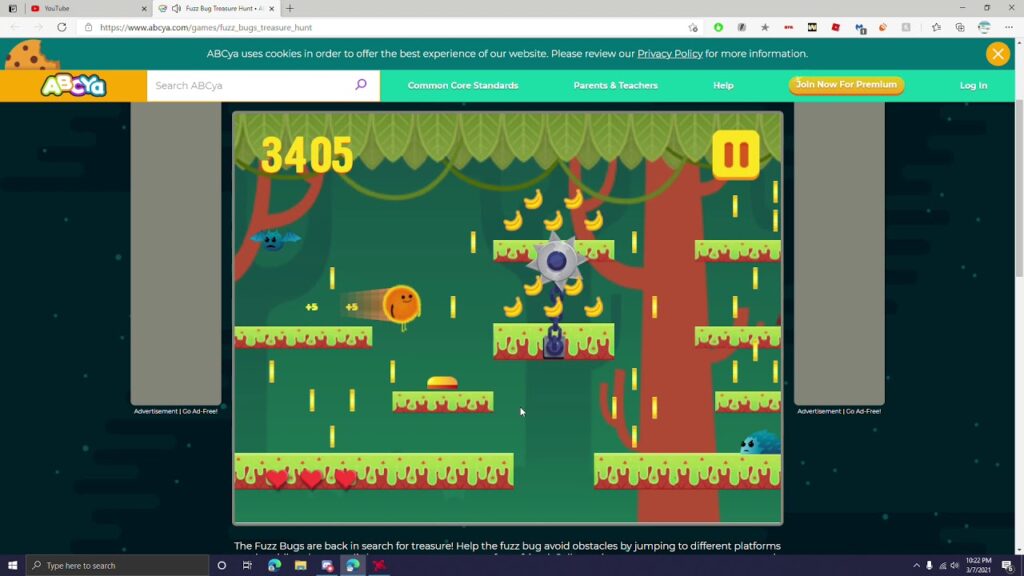Click the blue hedgehog enemy
This screenshot has height=576, width=1024.
click(760, 443)
